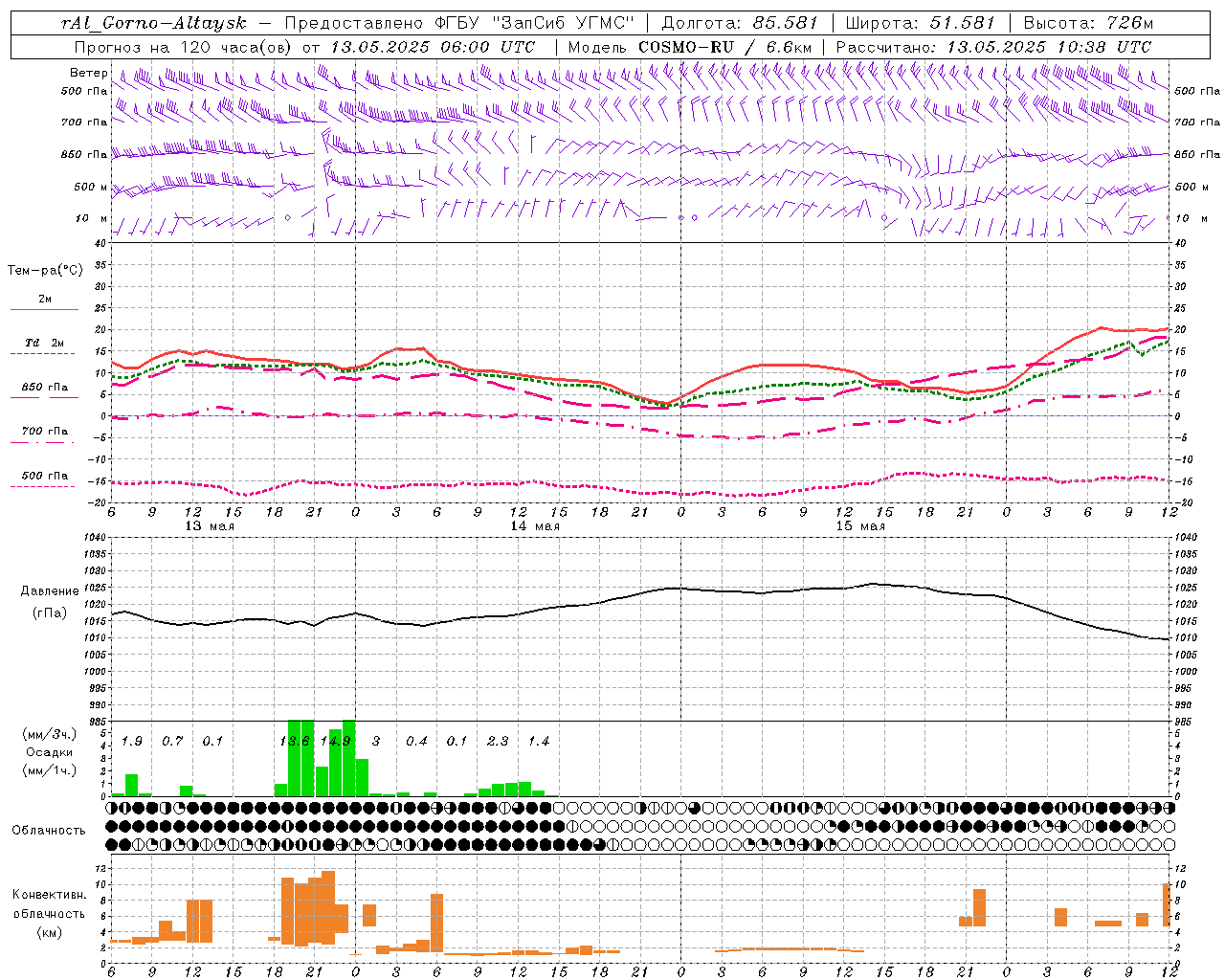Click the Конвективн. label of convective panel
1225x980 pixels.
click(x=49, y=895)
